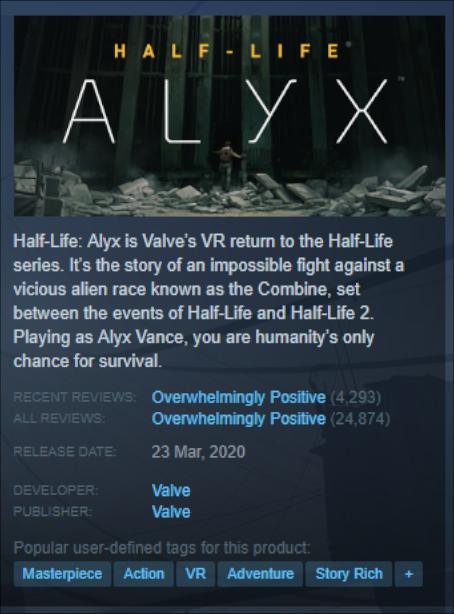Browse the Adventure tag

click(x=260, y=574)
